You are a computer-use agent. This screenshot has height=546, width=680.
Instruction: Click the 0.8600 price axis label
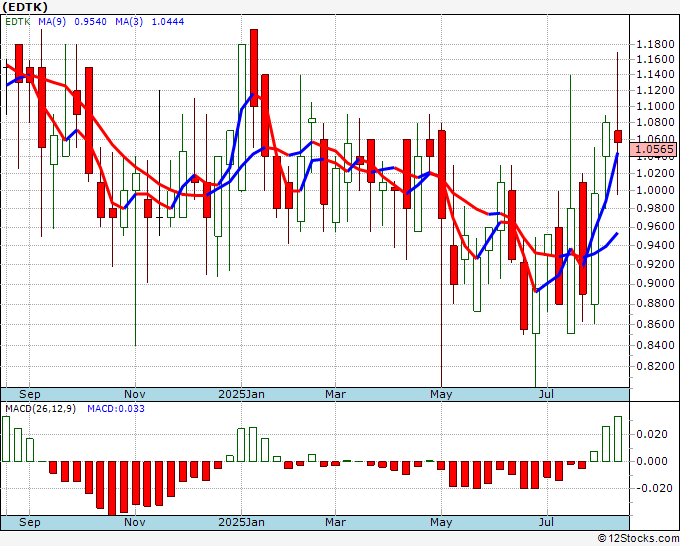[655, 324]
